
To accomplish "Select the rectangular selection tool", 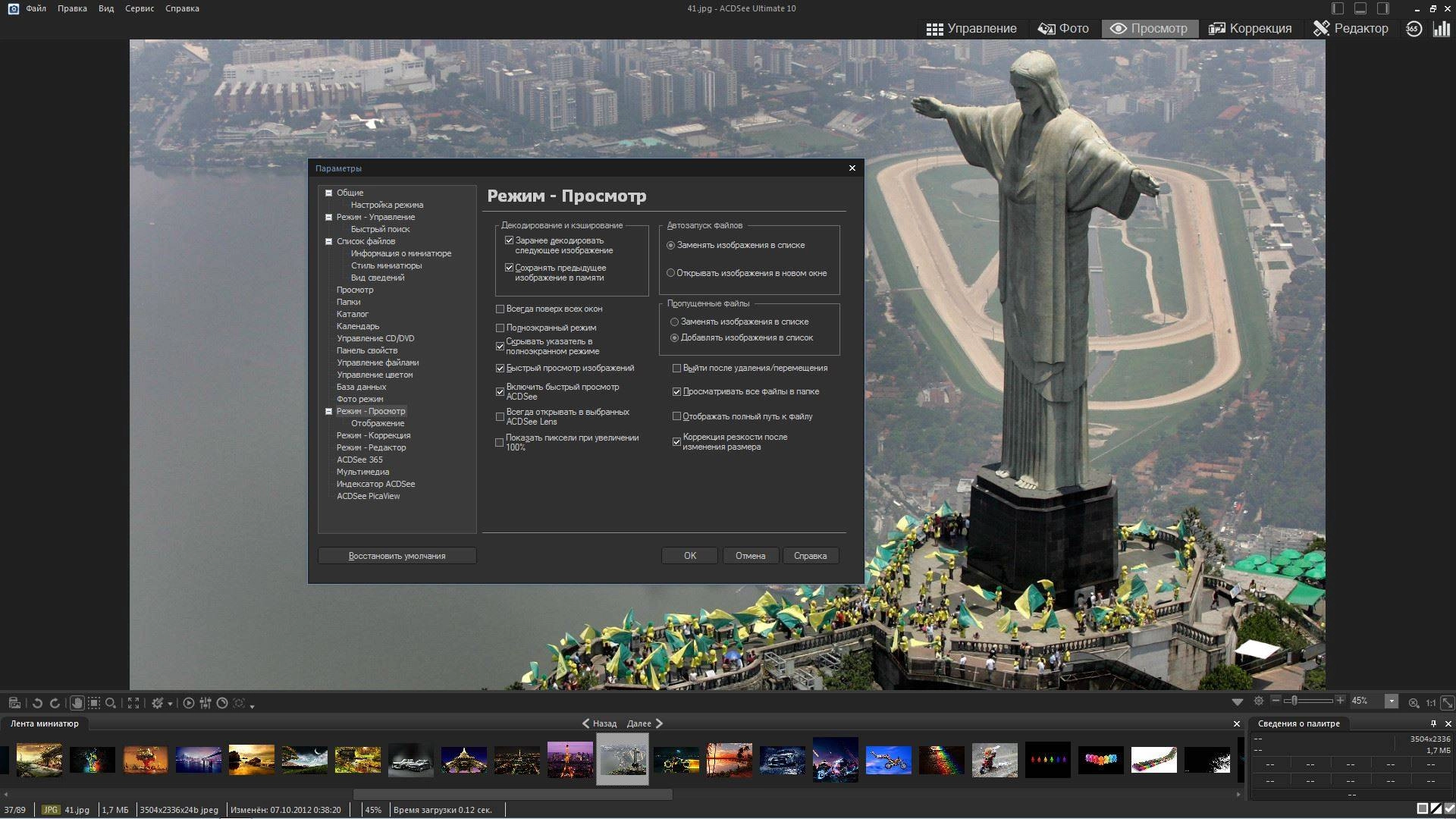I will 94,703.
